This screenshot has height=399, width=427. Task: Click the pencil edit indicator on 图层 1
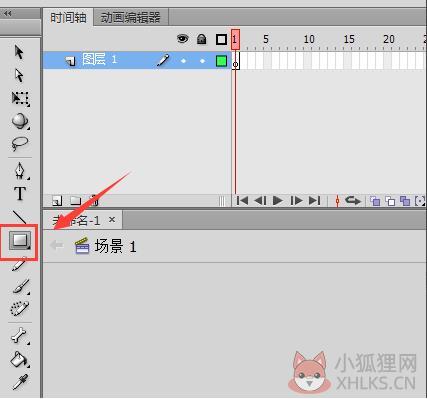[163, 60]
